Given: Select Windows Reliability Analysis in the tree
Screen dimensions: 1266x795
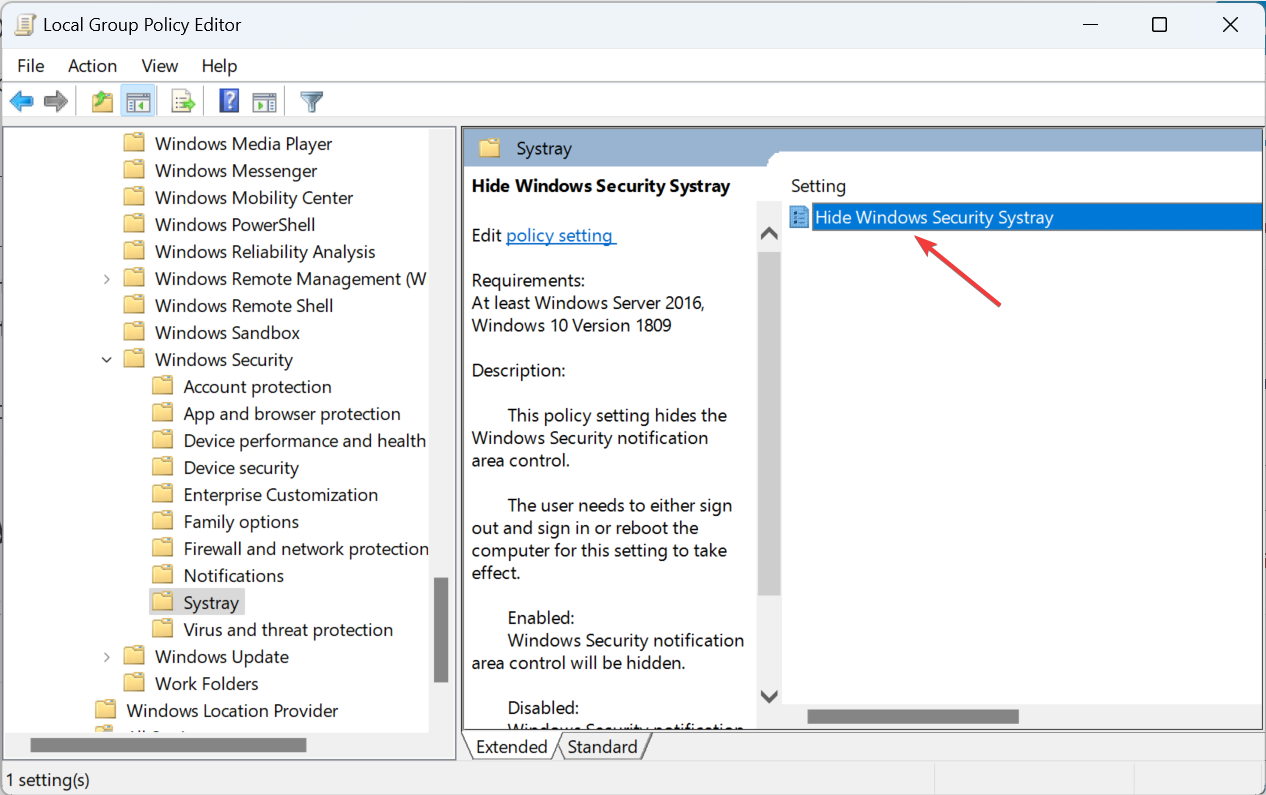Looking at the screenshot, I should (265, 252).
